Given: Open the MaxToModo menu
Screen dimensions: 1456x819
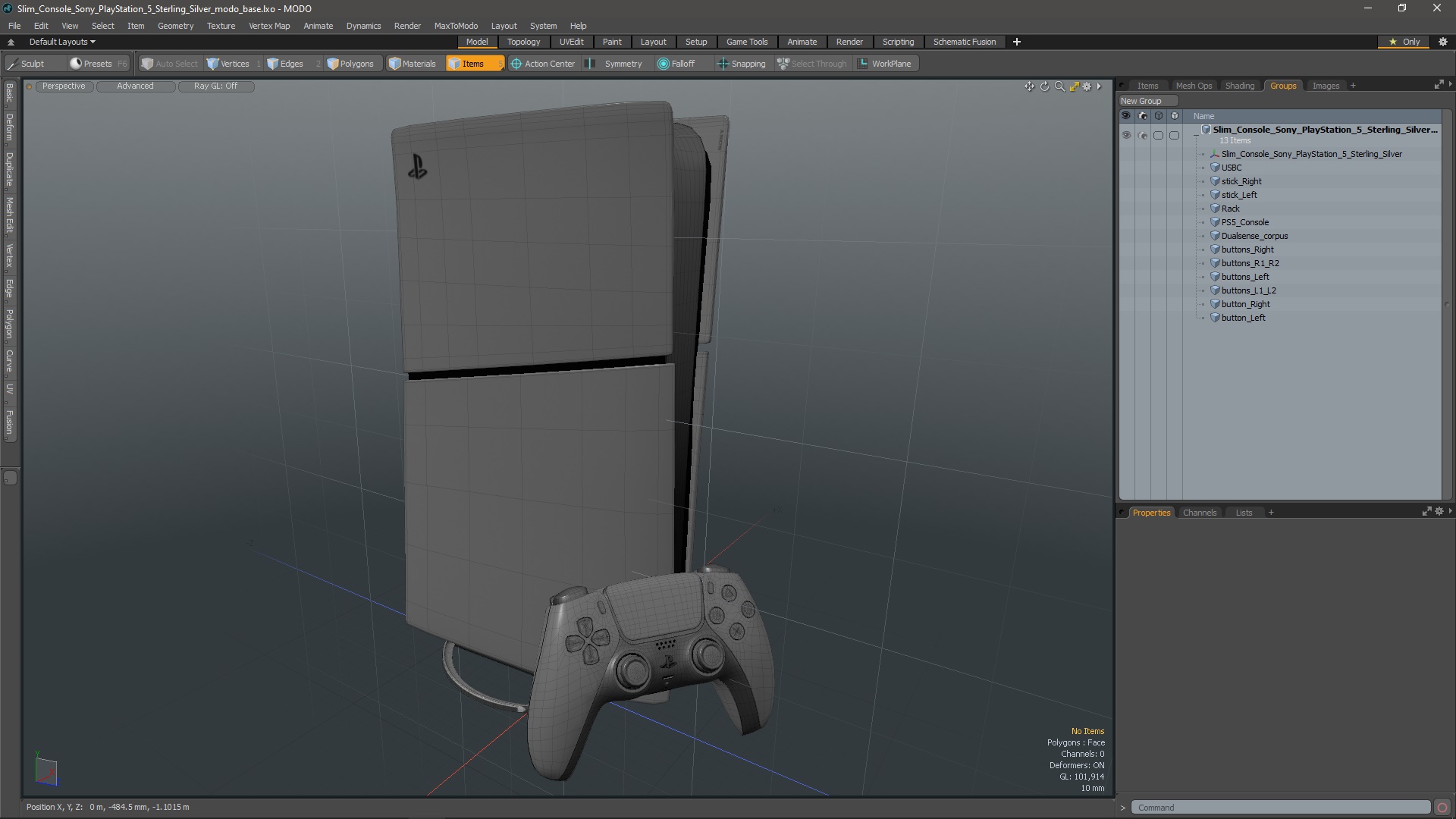Looking at the screenshot, I should coord(456,26).
